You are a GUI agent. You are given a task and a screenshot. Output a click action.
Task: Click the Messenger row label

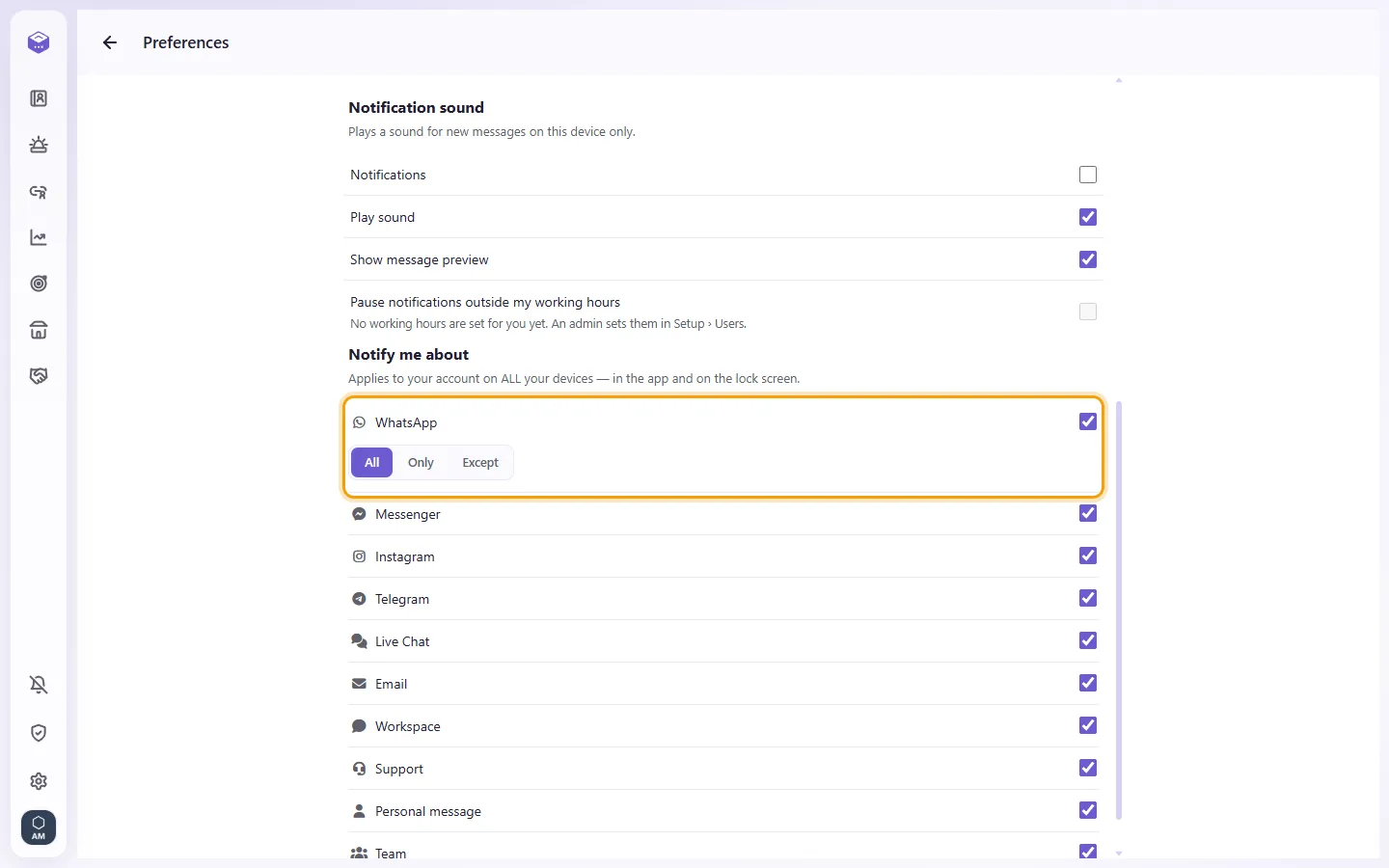click(408, 514)
